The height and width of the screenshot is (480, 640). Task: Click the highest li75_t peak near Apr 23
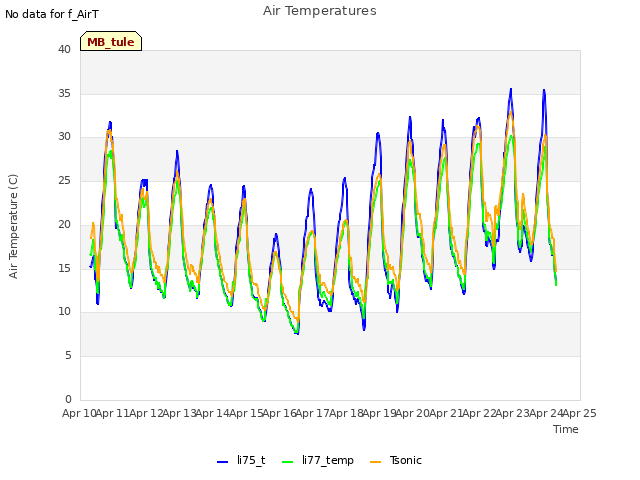point(511,89)
